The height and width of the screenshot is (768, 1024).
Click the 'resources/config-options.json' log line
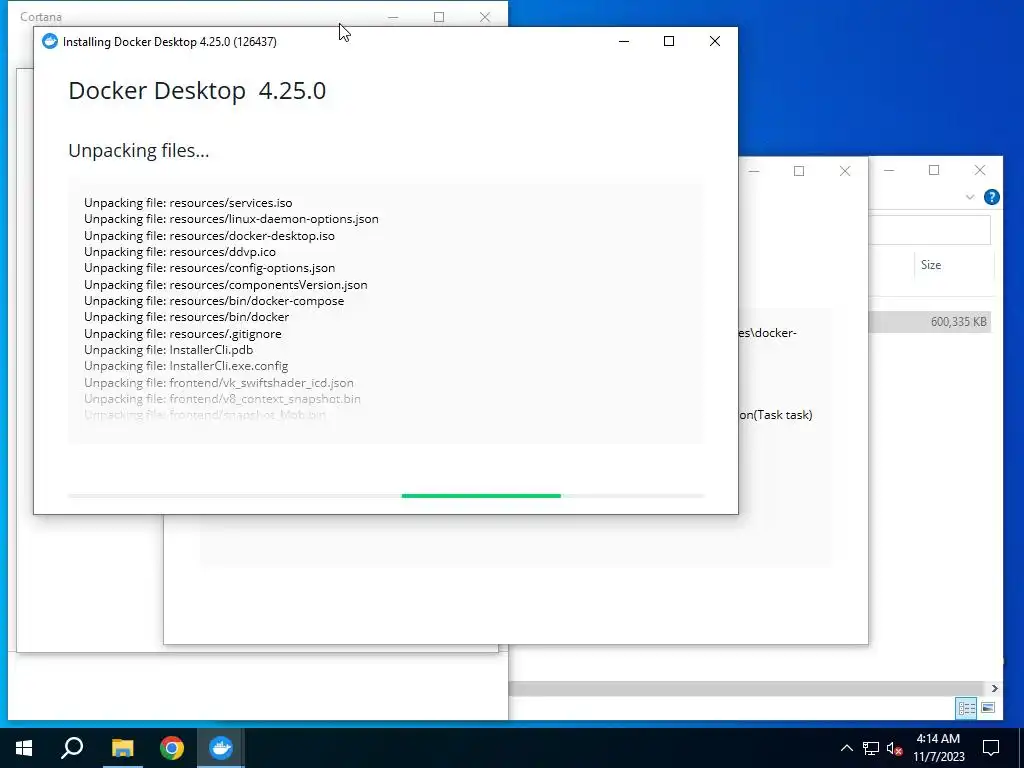(x=209, y=268)
